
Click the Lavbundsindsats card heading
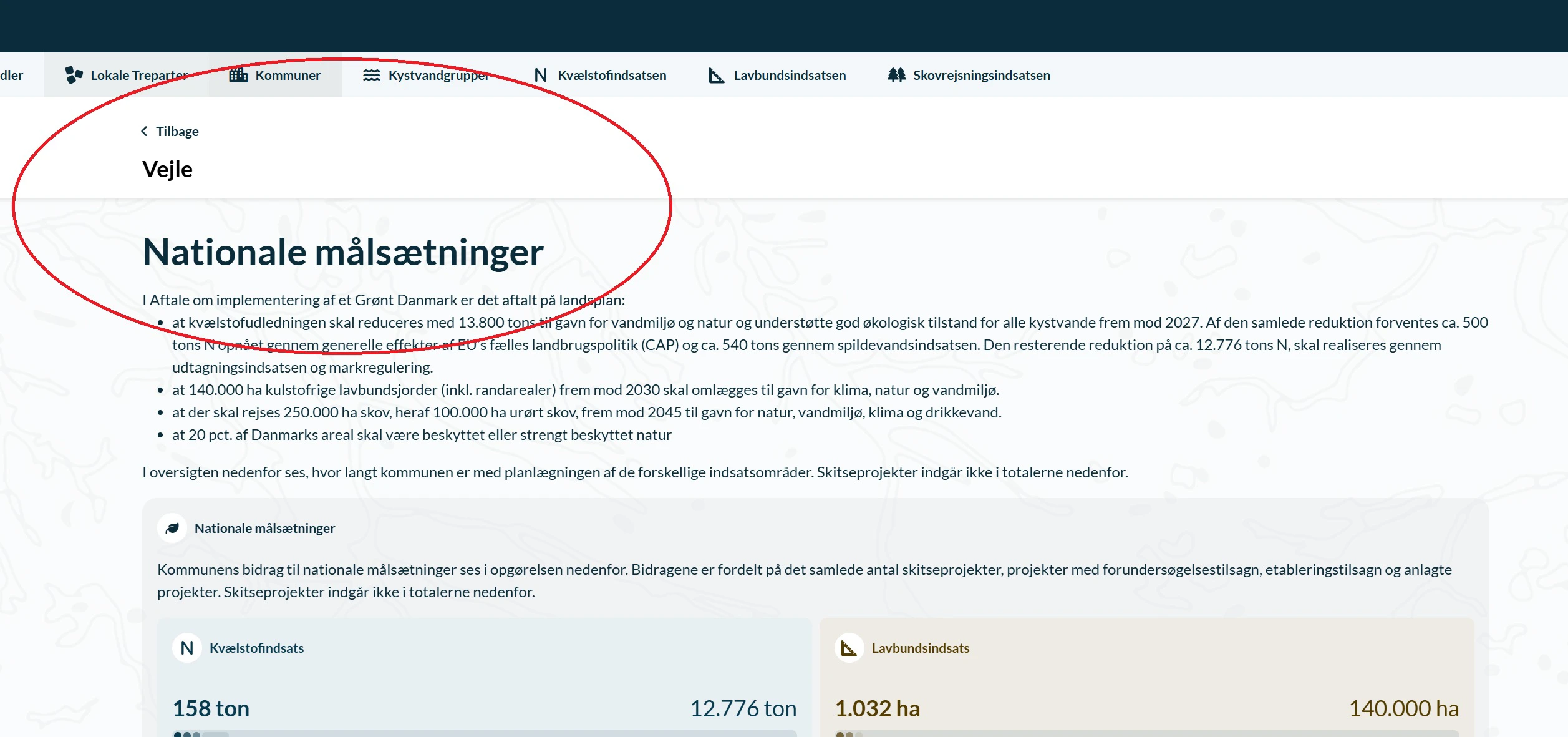point(920,648)
